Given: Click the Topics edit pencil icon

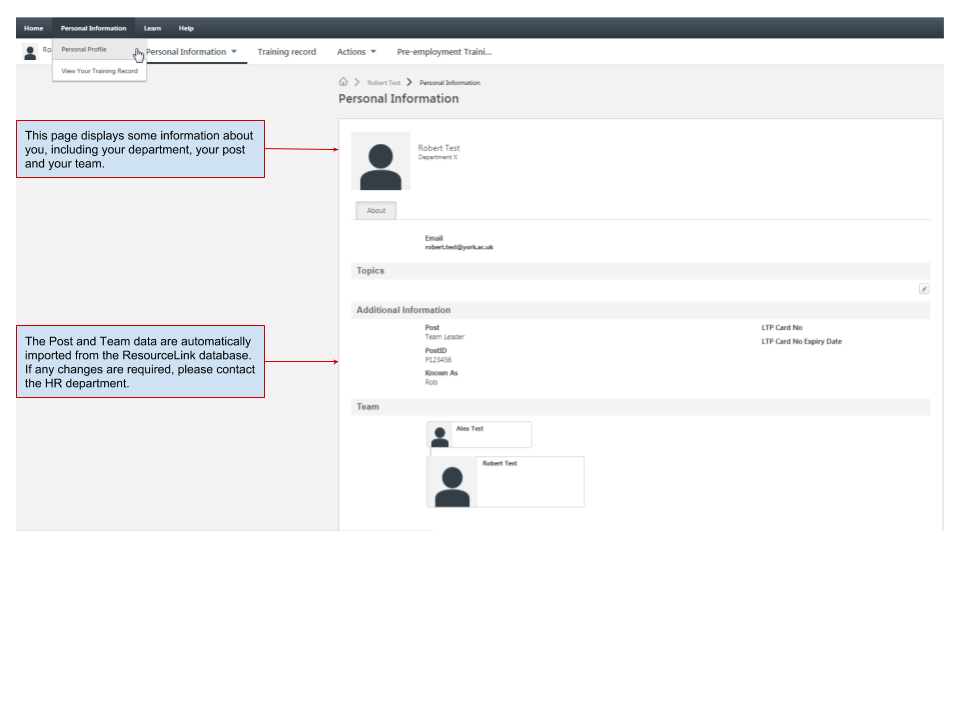Looking at the screenshot, I should (x=924, y=289).
